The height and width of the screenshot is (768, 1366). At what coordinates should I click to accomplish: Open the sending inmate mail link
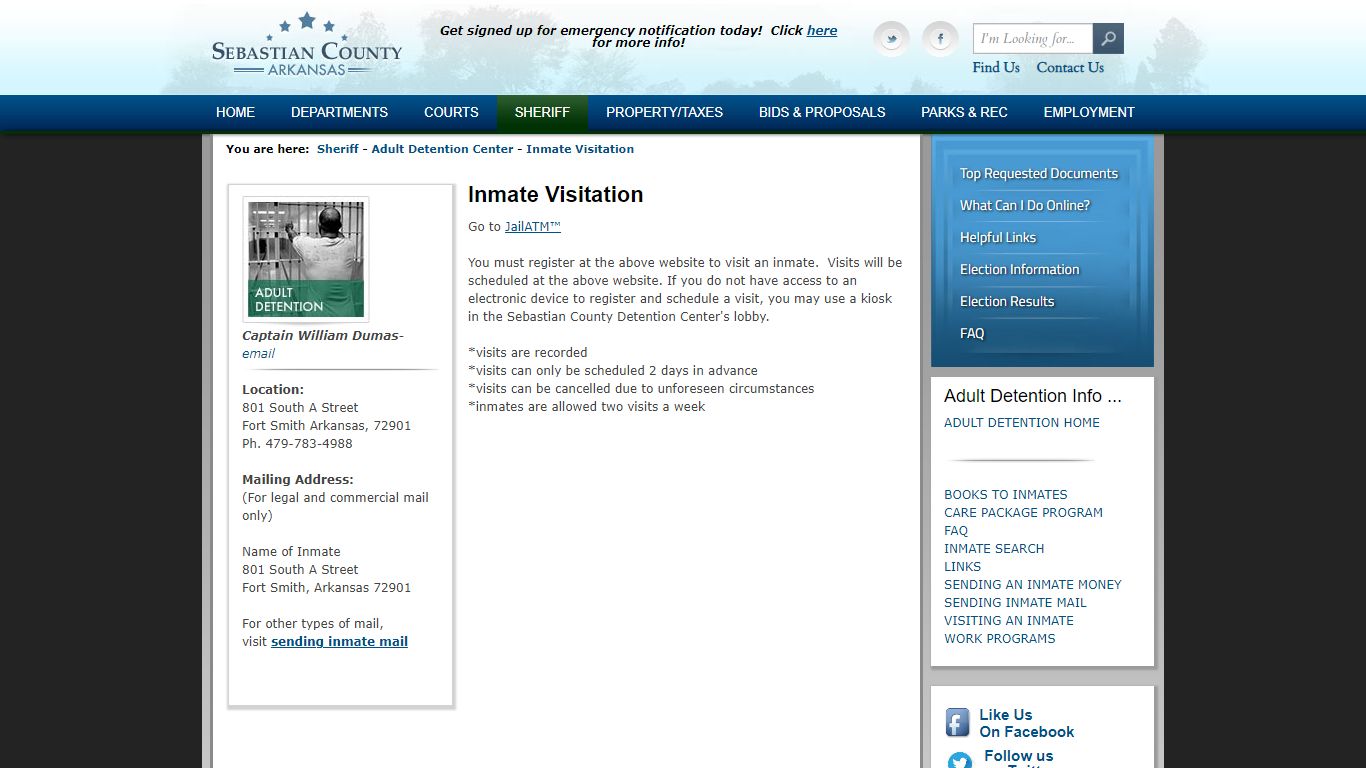click(x=339, y=642)
